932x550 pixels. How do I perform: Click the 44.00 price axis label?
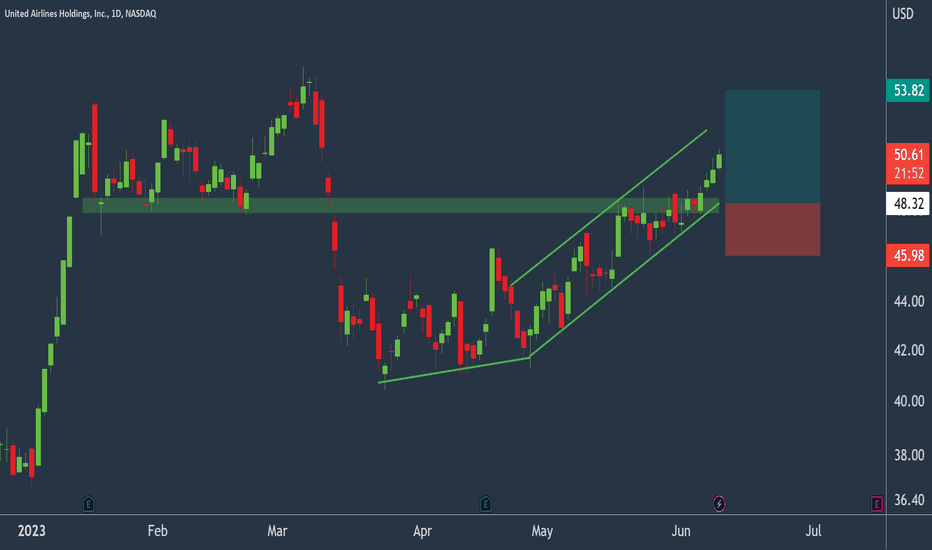909,301
